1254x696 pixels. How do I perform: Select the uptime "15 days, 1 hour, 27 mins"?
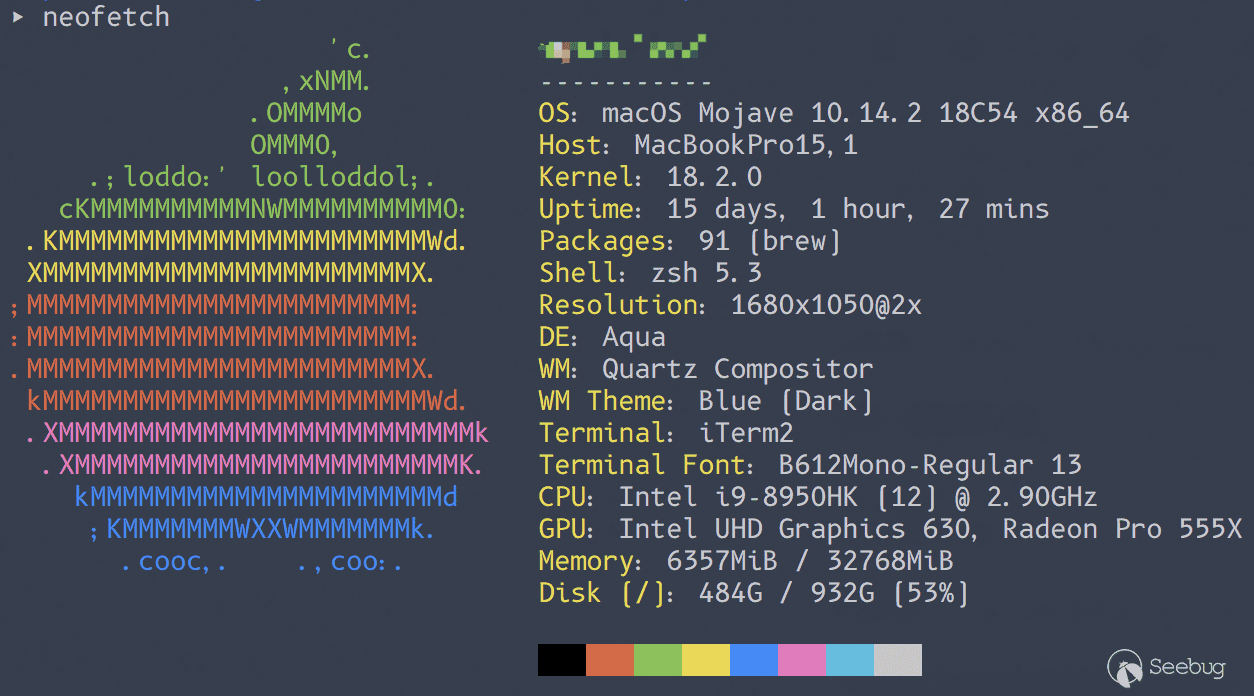[x=858, y=209]
